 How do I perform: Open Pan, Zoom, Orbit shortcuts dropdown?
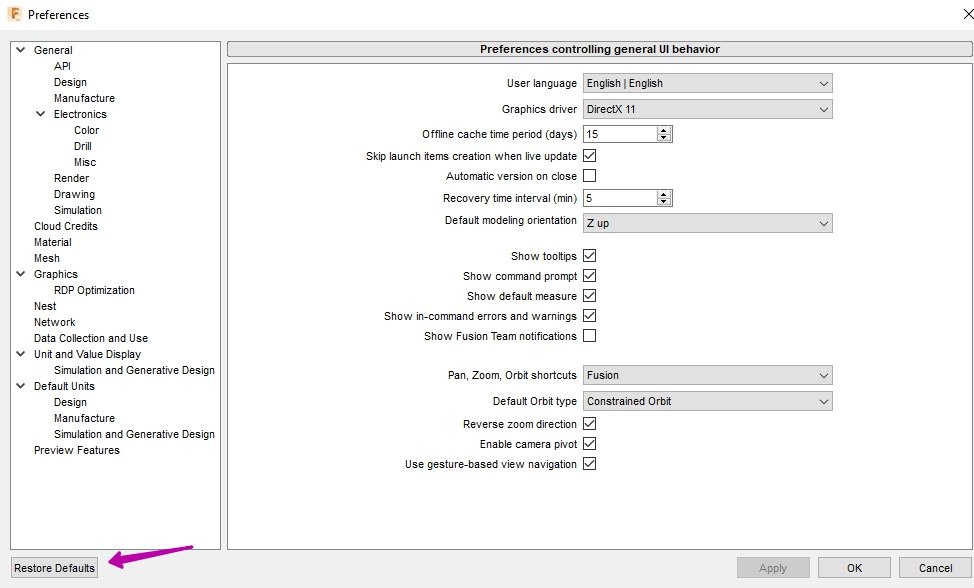click(708, 375)
